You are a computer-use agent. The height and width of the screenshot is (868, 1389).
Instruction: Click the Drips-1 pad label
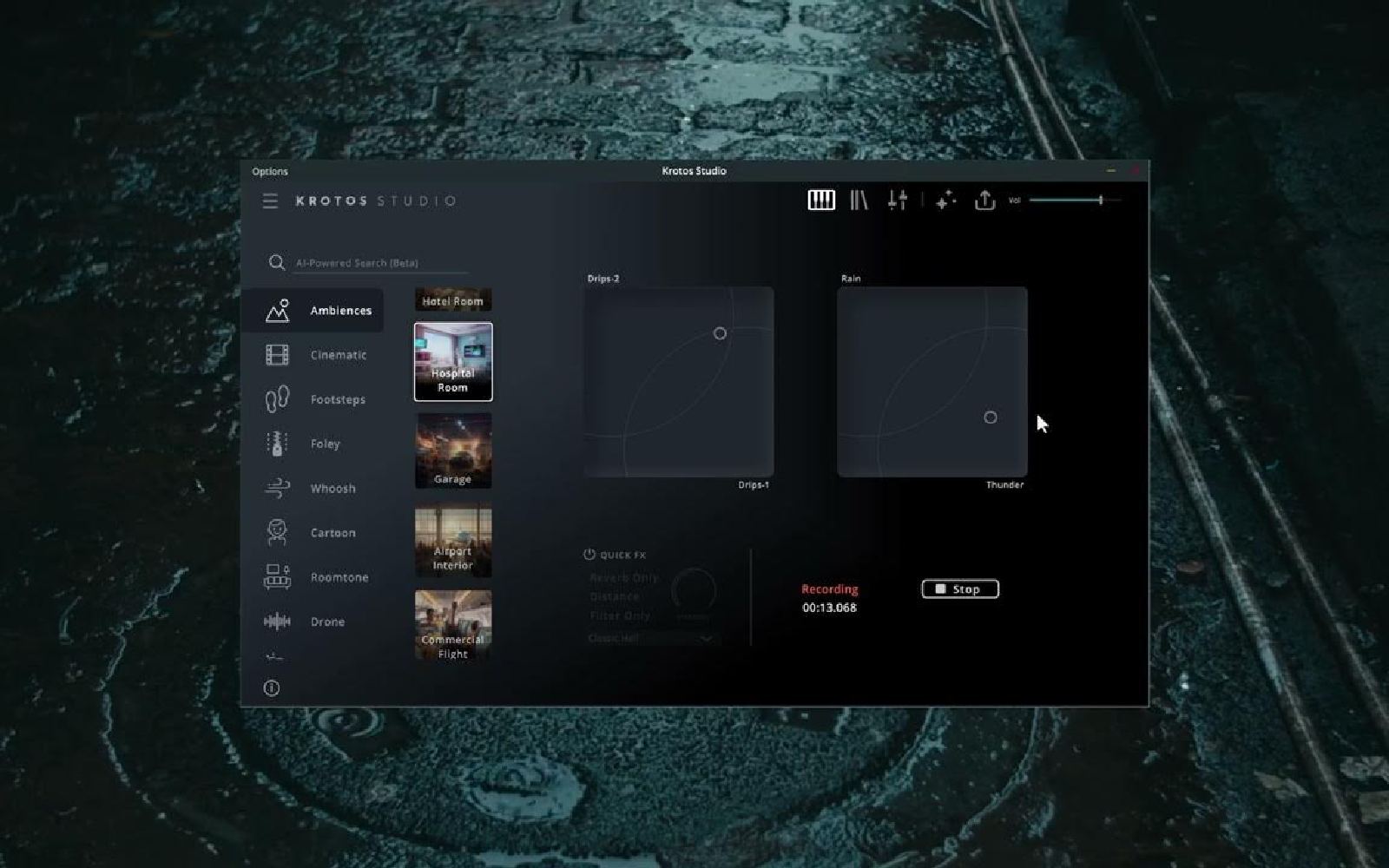coord(754,484)
